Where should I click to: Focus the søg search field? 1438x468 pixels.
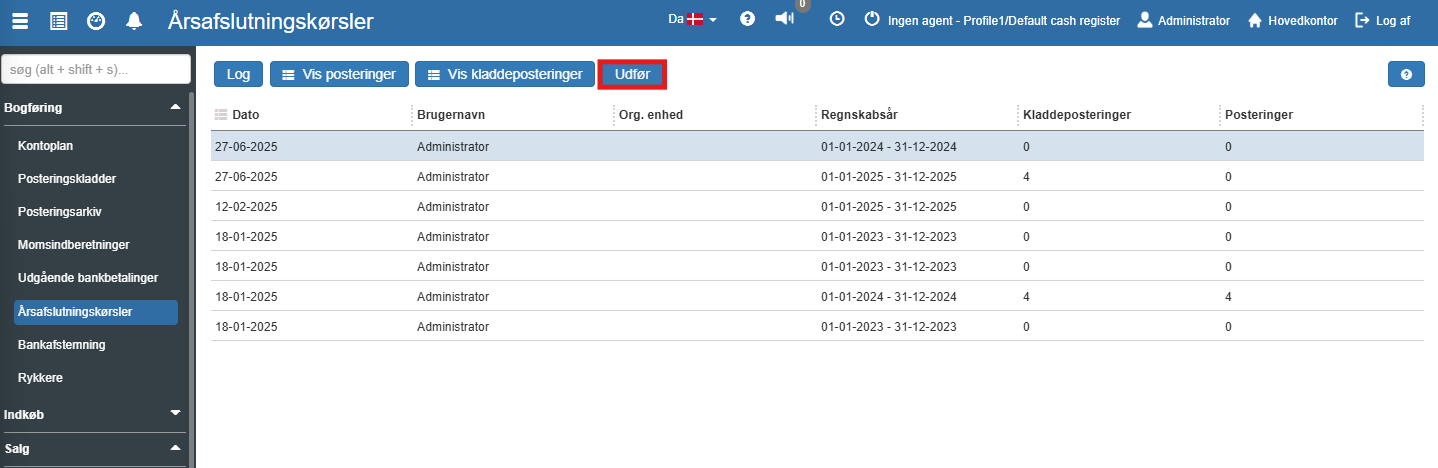coord(96,69)
